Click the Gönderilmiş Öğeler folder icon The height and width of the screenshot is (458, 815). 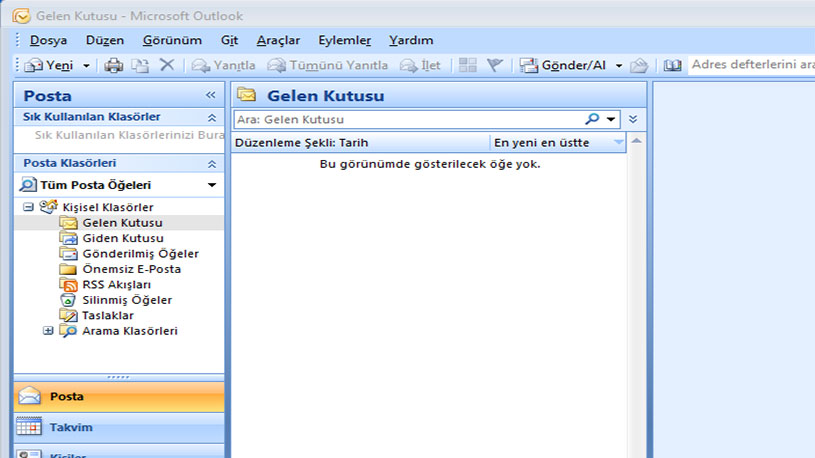coord(68,254)
